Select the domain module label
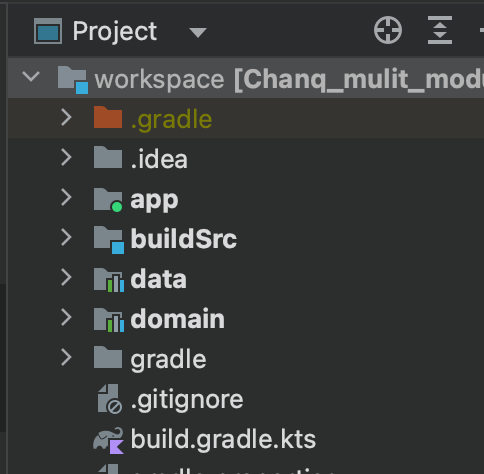484x474 pixels. pyautogui.click(x=178, y=319)
